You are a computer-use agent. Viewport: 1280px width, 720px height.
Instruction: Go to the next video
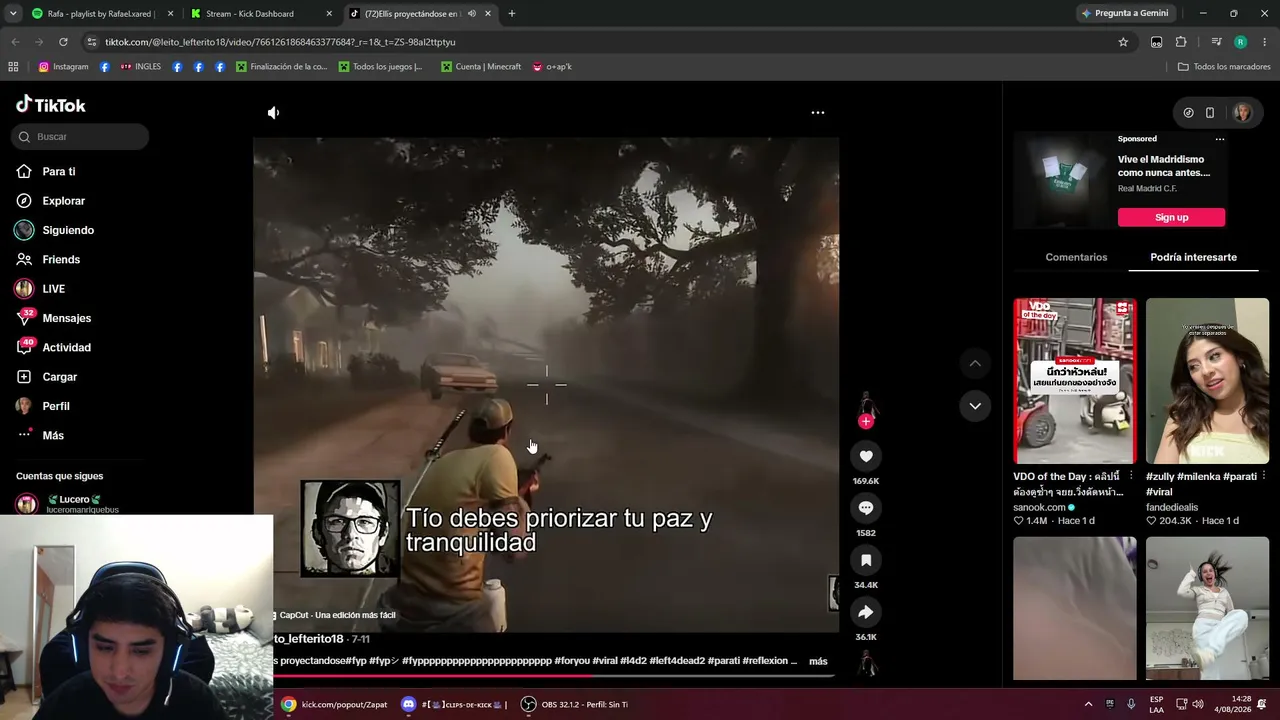(975, 405)
